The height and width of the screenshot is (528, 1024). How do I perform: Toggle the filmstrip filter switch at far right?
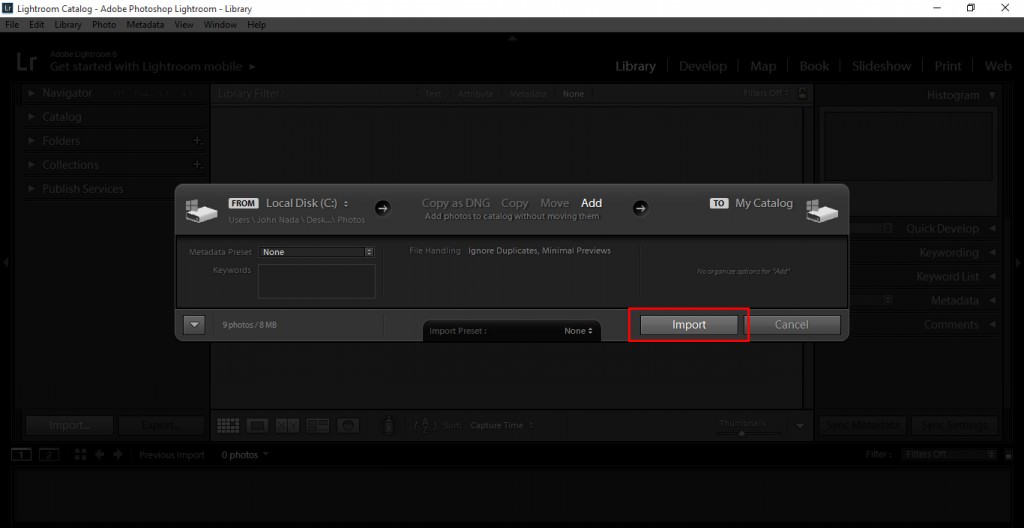pyautogui.click(x=1010, y=455)
